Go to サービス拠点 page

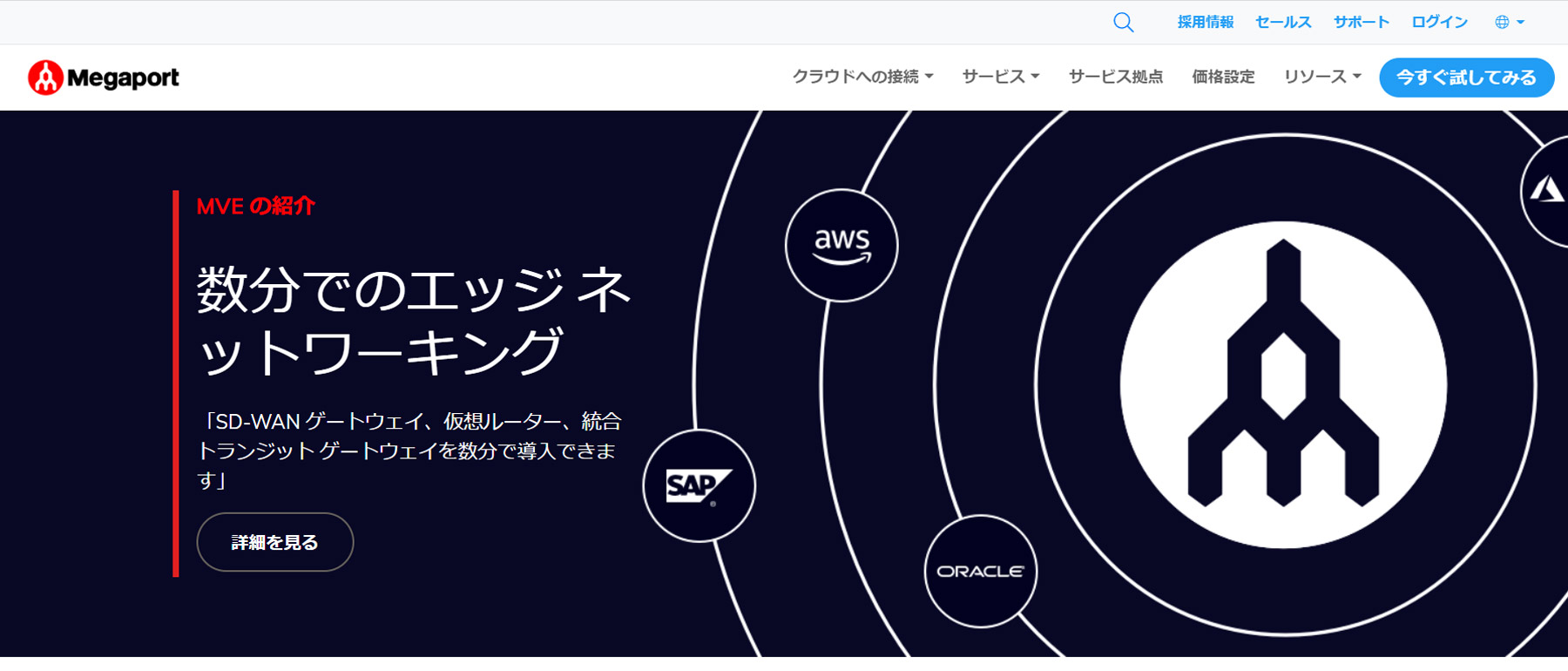pyautogui.click(x=1116, y=77)
